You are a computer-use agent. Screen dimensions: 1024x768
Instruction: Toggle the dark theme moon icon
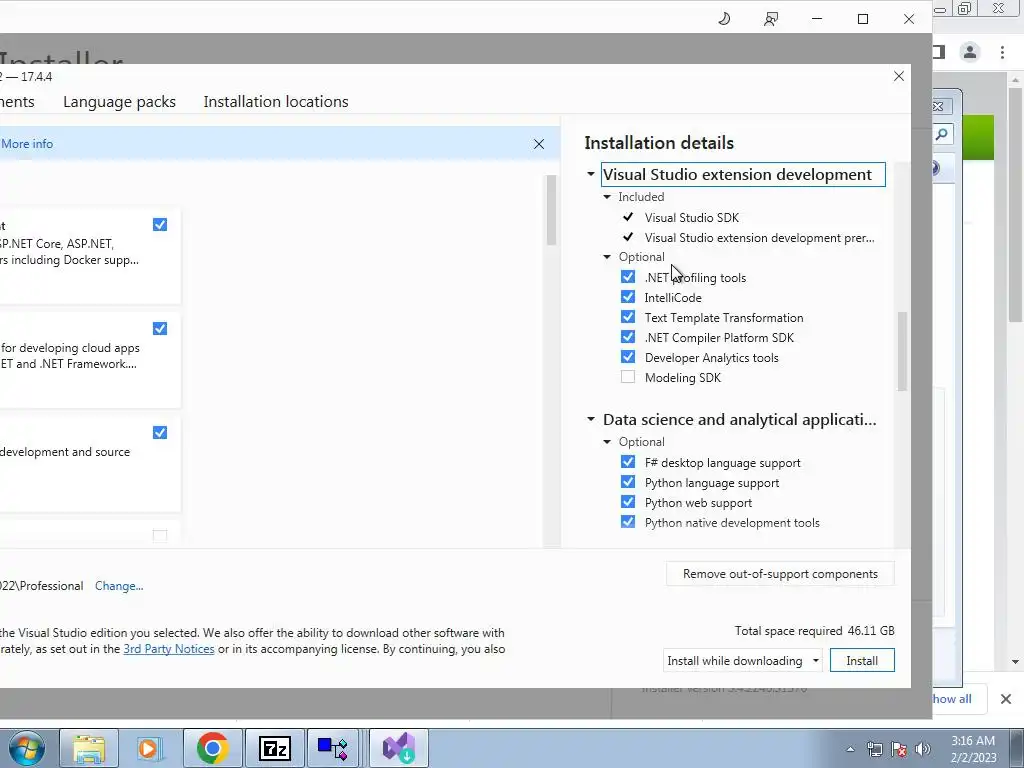point(724,19)
